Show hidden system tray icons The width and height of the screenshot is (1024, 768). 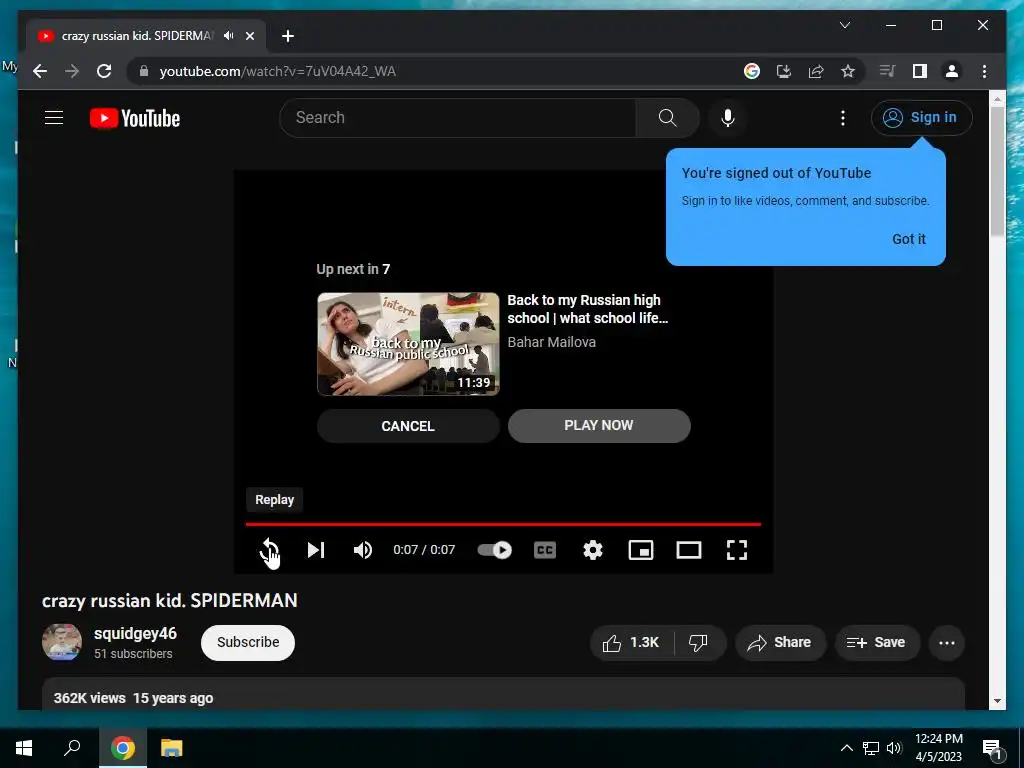846,748
